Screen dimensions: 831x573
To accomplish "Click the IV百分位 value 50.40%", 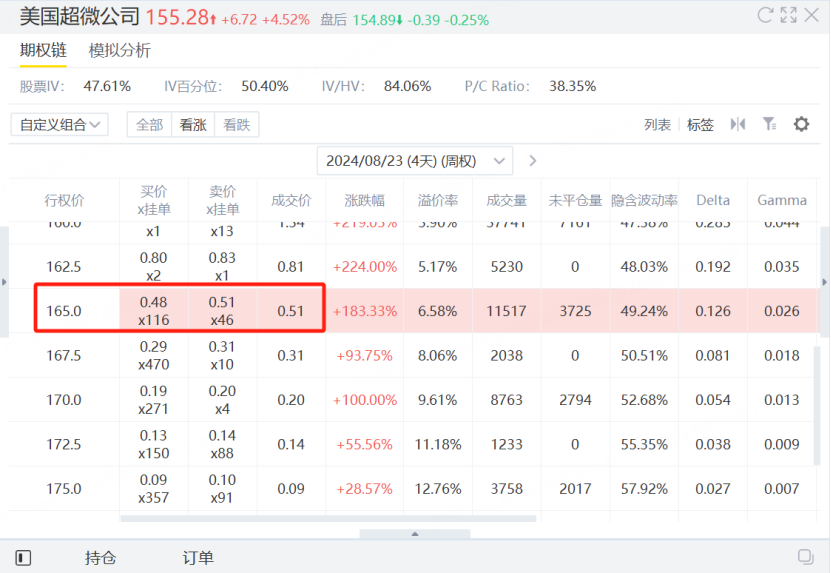I will (x=264, y=86).
